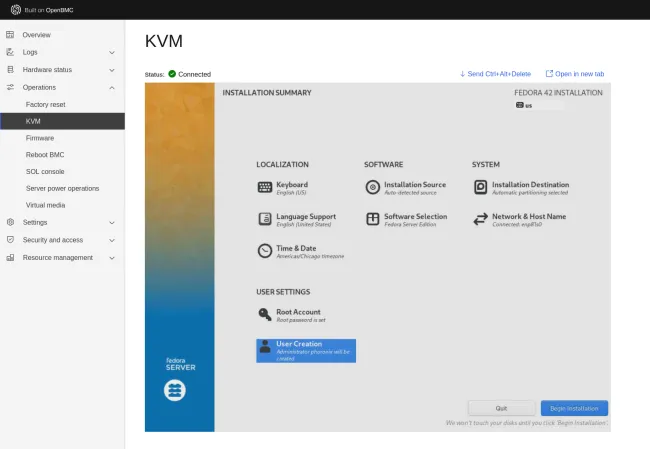The height and width of the screenshot is (449, 650).
Task: Expand Security and access section
Action: pyautogui.click(x=111, y=240)
